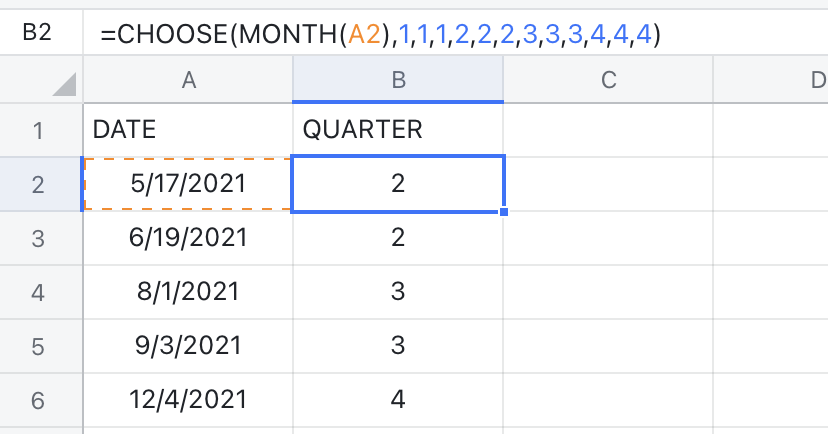Select cell containing 12/4/2021

187,399
